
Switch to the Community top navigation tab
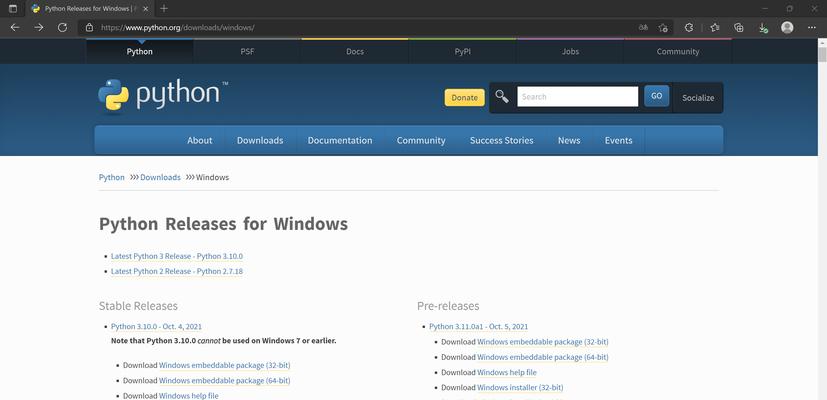(678, 51)
